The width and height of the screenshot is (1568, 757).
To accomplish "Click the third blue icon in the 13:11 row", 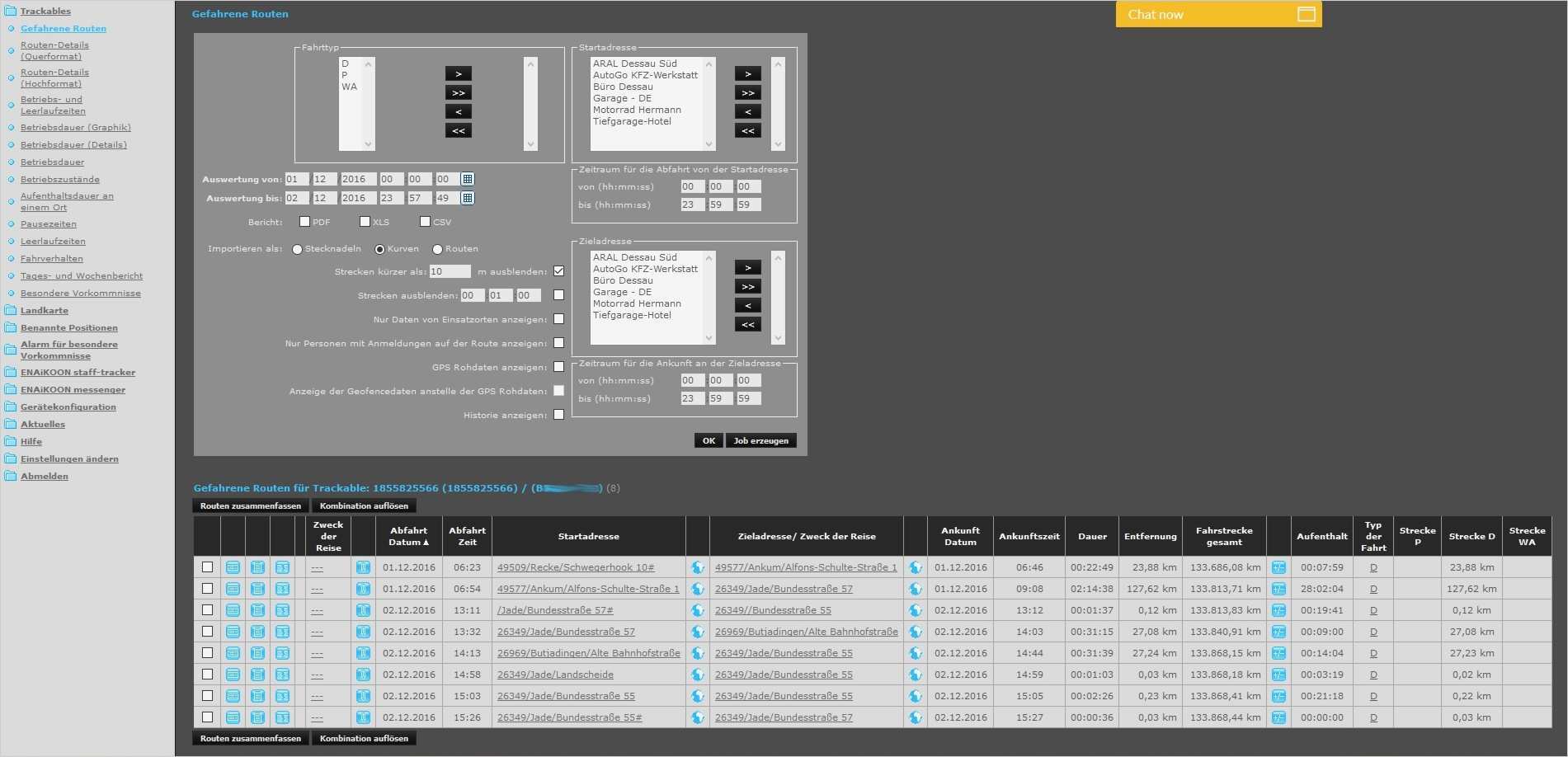I will point(283,610).
